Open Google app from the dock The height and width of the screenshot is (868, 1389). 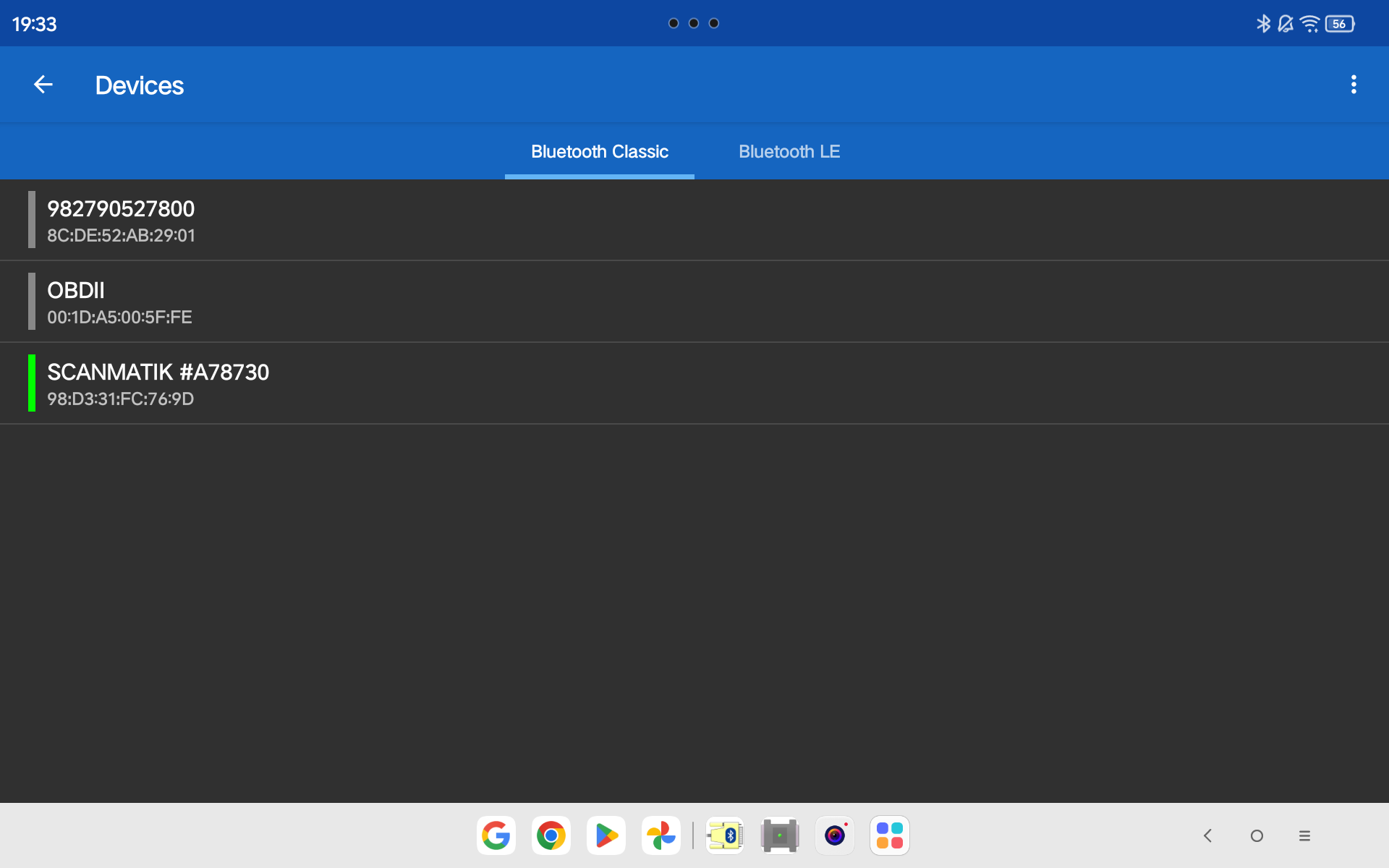[496, 835]
